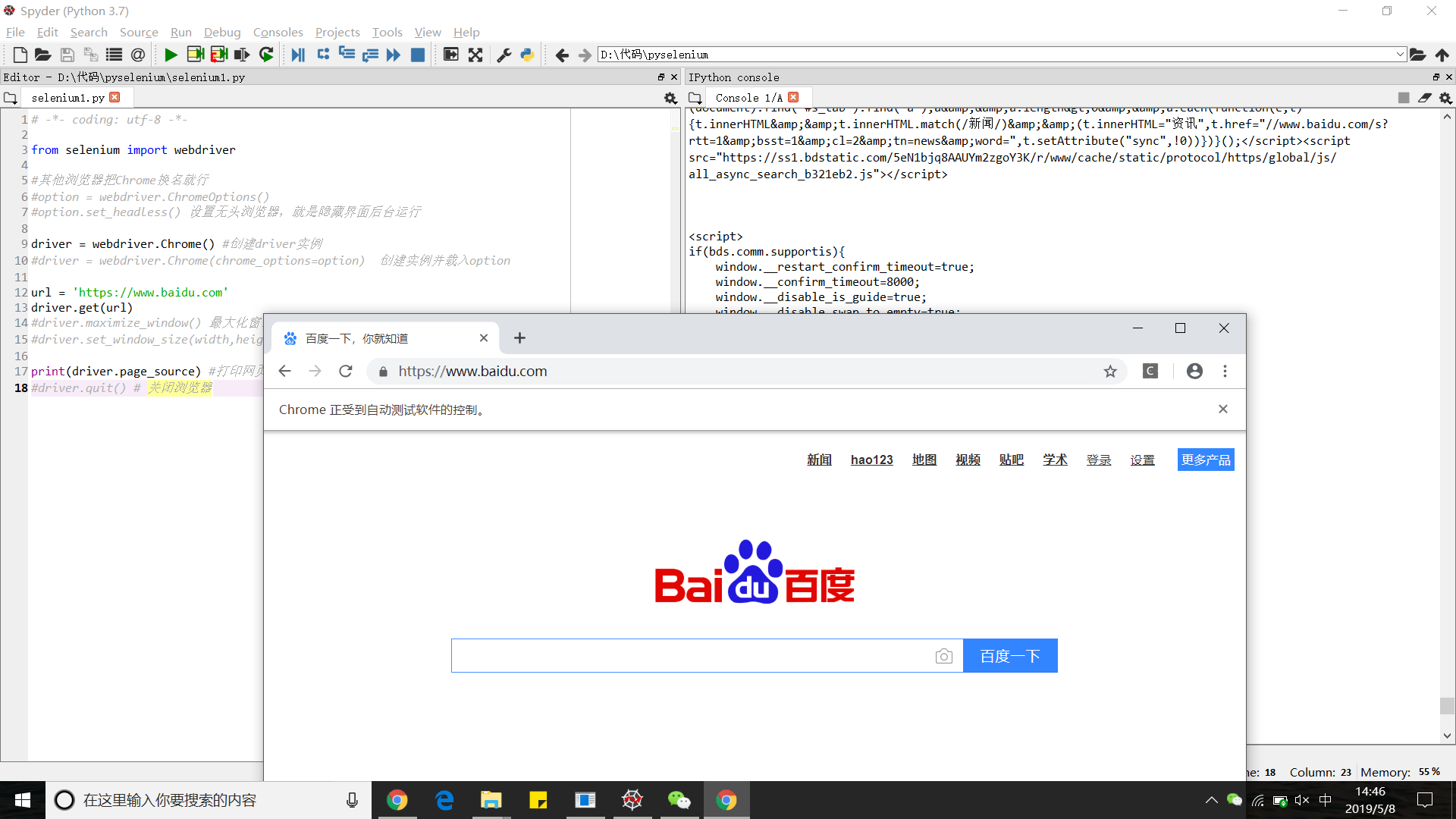
Task: Reload the Baidu page in Chrome
Action: coord(346,371)
